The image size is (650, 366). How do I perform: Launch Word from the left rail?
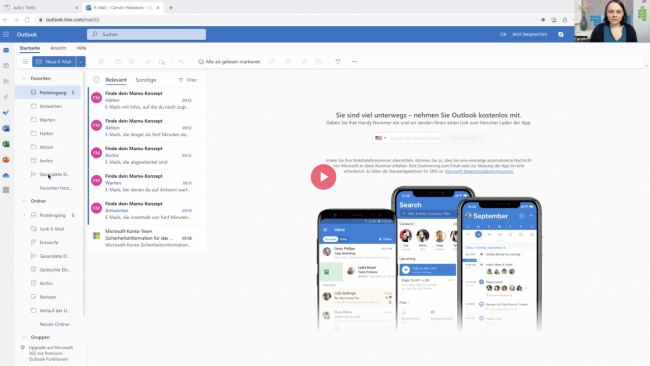(6, 128)
